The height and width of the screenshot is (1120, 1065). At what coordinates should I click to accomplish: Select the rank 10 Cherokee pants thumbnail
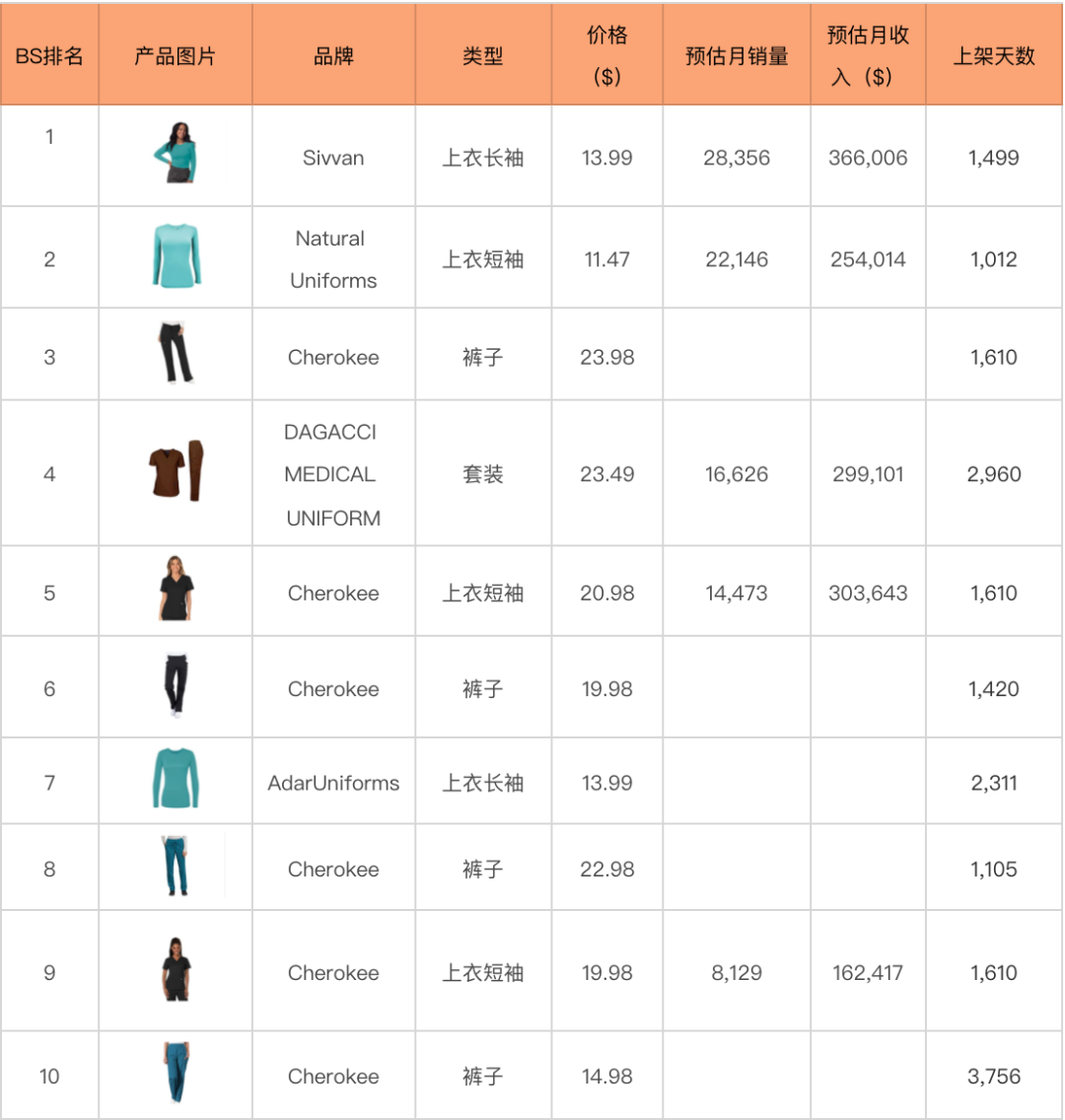[x=177, y=1073]
